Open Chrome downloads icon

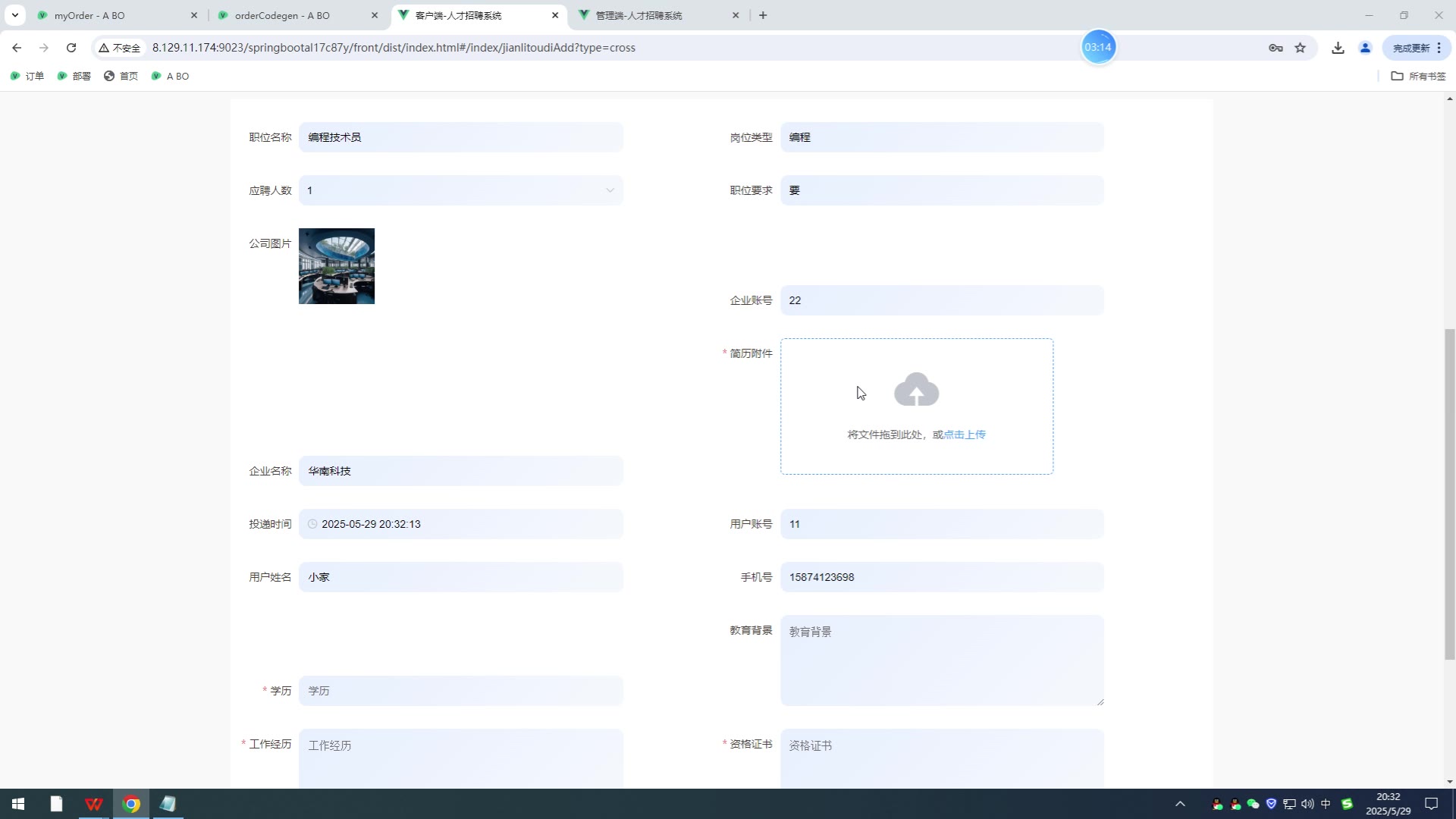click(x=1338, y=48)
